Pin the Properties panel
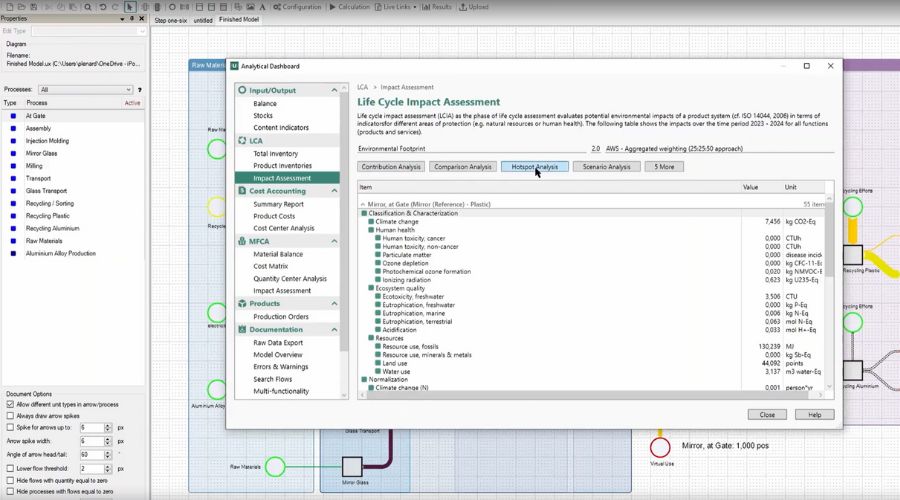The width and height of the screenshot is (900, 500). 132,19
